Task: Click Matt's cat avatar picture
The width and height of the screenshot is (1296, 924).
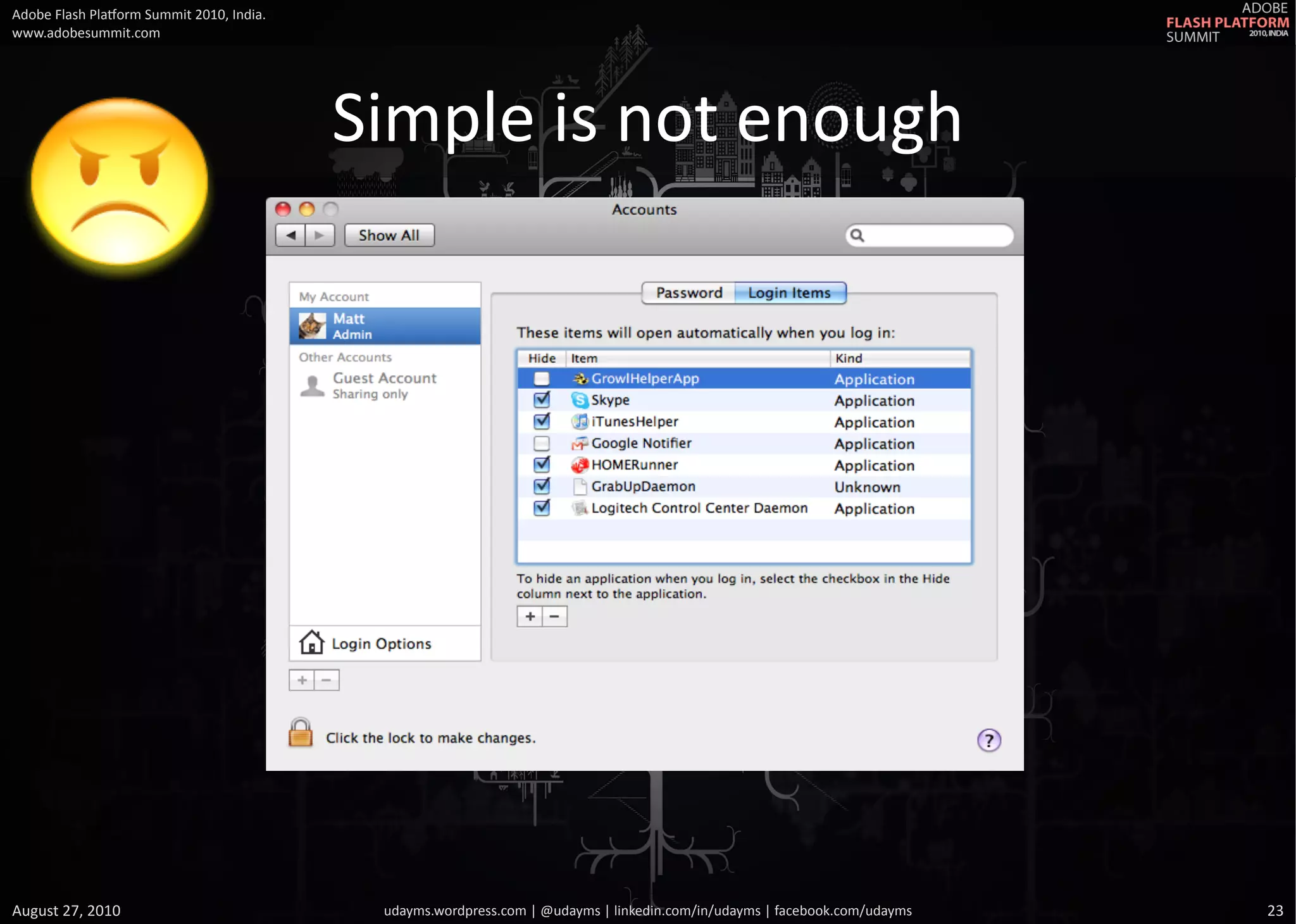Action: tap(313, 326)
